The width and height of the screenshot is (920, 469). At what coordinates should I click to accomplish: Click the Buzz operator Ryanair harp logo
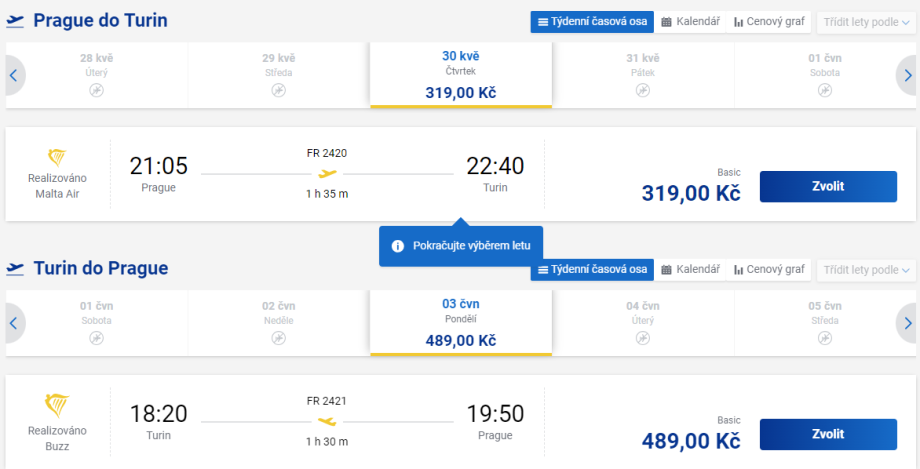[x=57, y=405]
